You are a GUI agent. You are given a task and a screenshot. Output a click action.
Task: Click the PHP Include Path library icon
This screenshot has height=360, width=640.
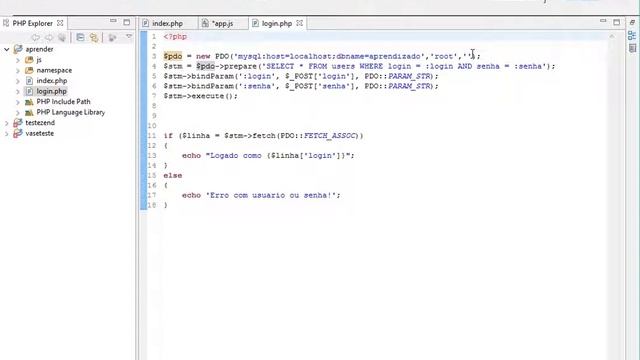(x=29, y=102)
